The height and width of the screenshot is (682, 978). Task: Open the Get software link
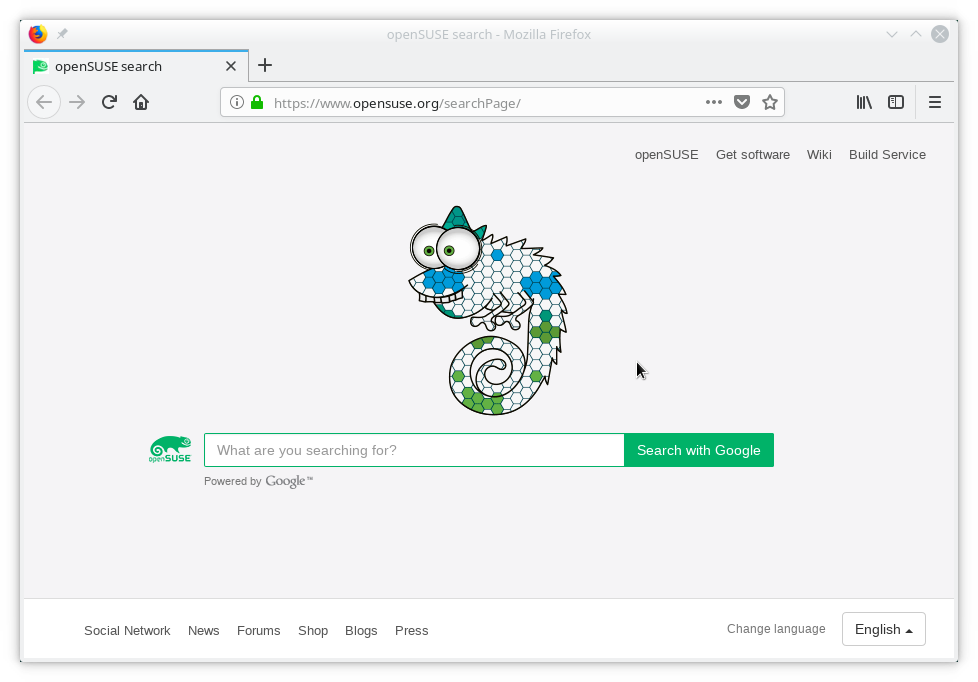coord(752,155)
